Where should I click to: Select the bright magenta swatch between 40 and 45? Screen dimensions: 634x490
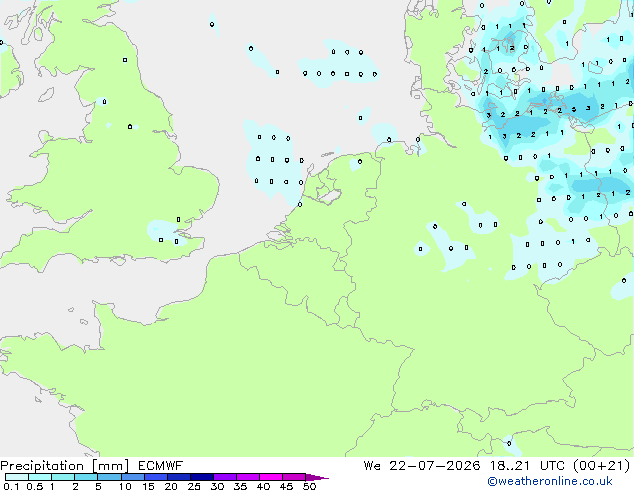tap(271, 477)
